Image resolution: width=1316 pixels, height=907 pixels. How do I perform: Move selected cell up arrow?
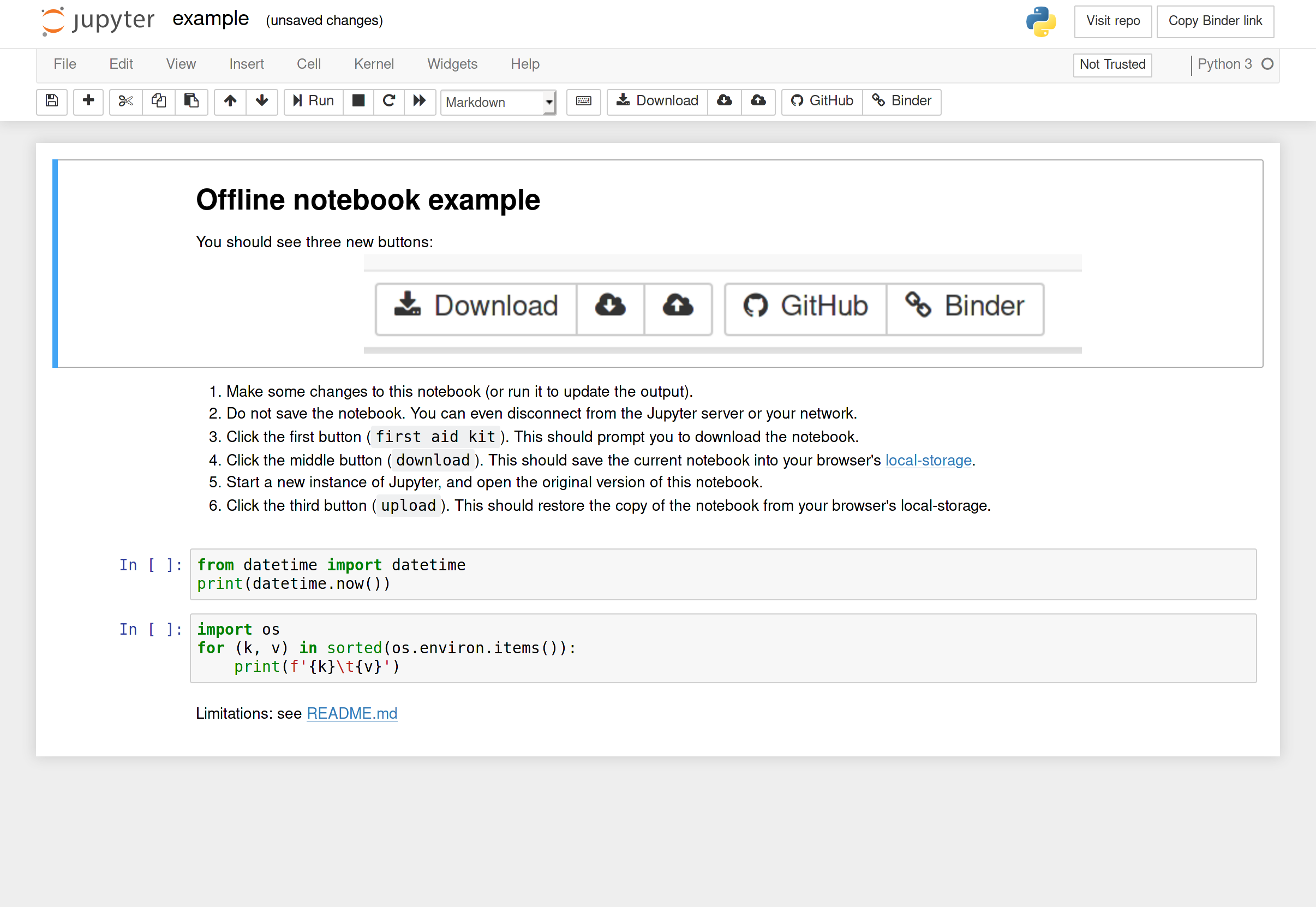[230, 101]
